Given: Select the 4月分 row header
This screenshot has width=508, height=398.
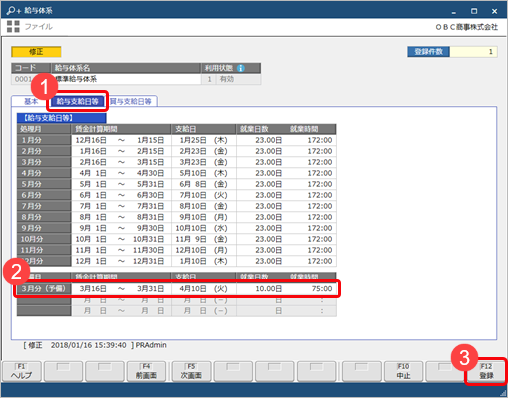Looking at the screenshot, I should [x=44, y=173].
